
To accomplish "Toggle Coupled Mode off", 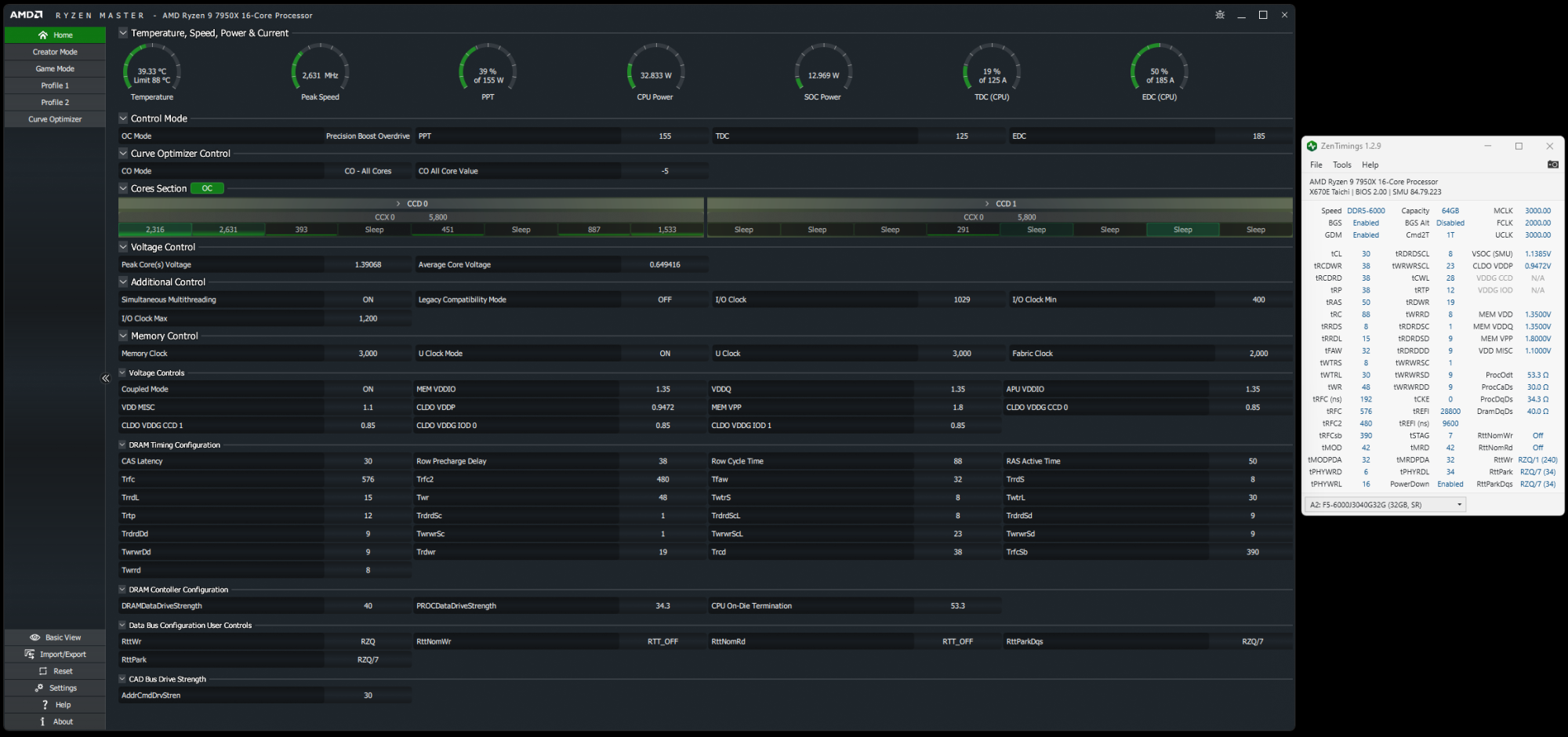I will click(368, 388).
